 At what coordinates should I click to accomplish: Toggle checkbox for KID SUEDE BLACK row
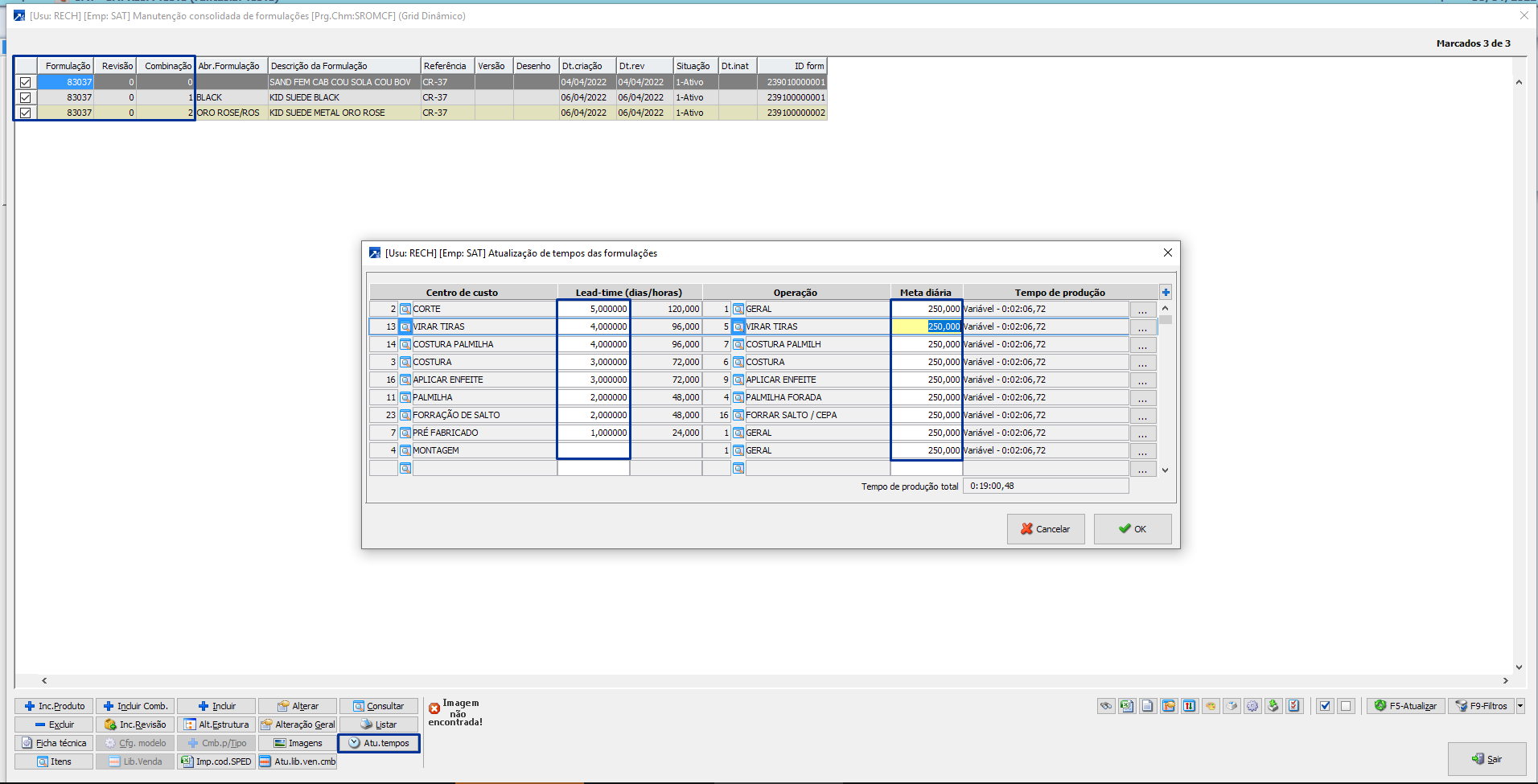(x=26, y=97)
